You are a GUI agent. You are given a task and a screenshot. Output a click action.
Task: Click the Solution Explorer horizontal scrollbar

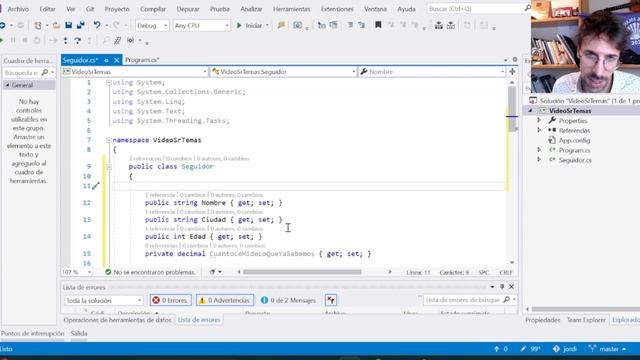coord(586,309)
